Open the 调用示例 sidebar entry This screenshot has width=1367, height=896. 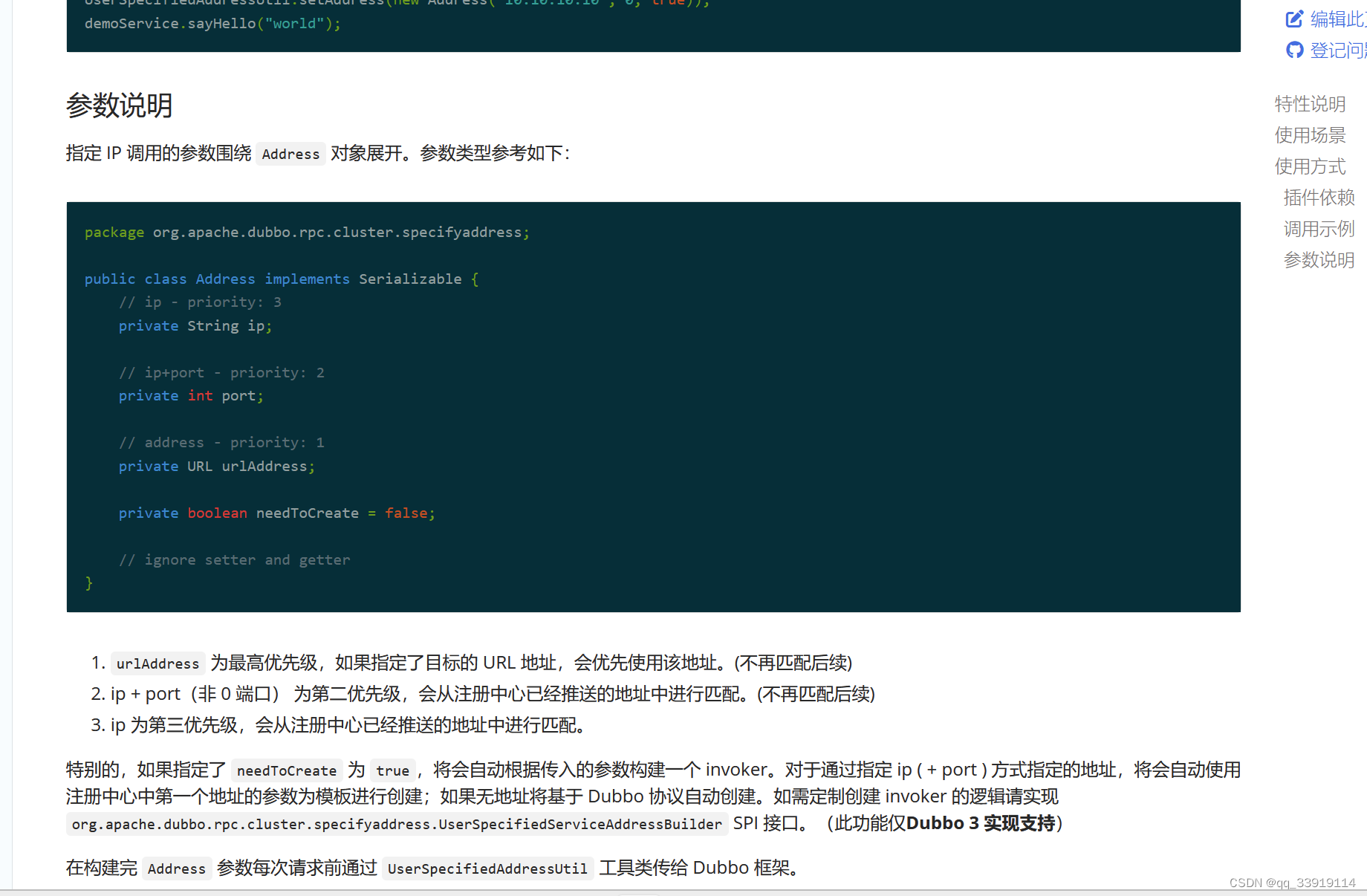coord(1318,228)
